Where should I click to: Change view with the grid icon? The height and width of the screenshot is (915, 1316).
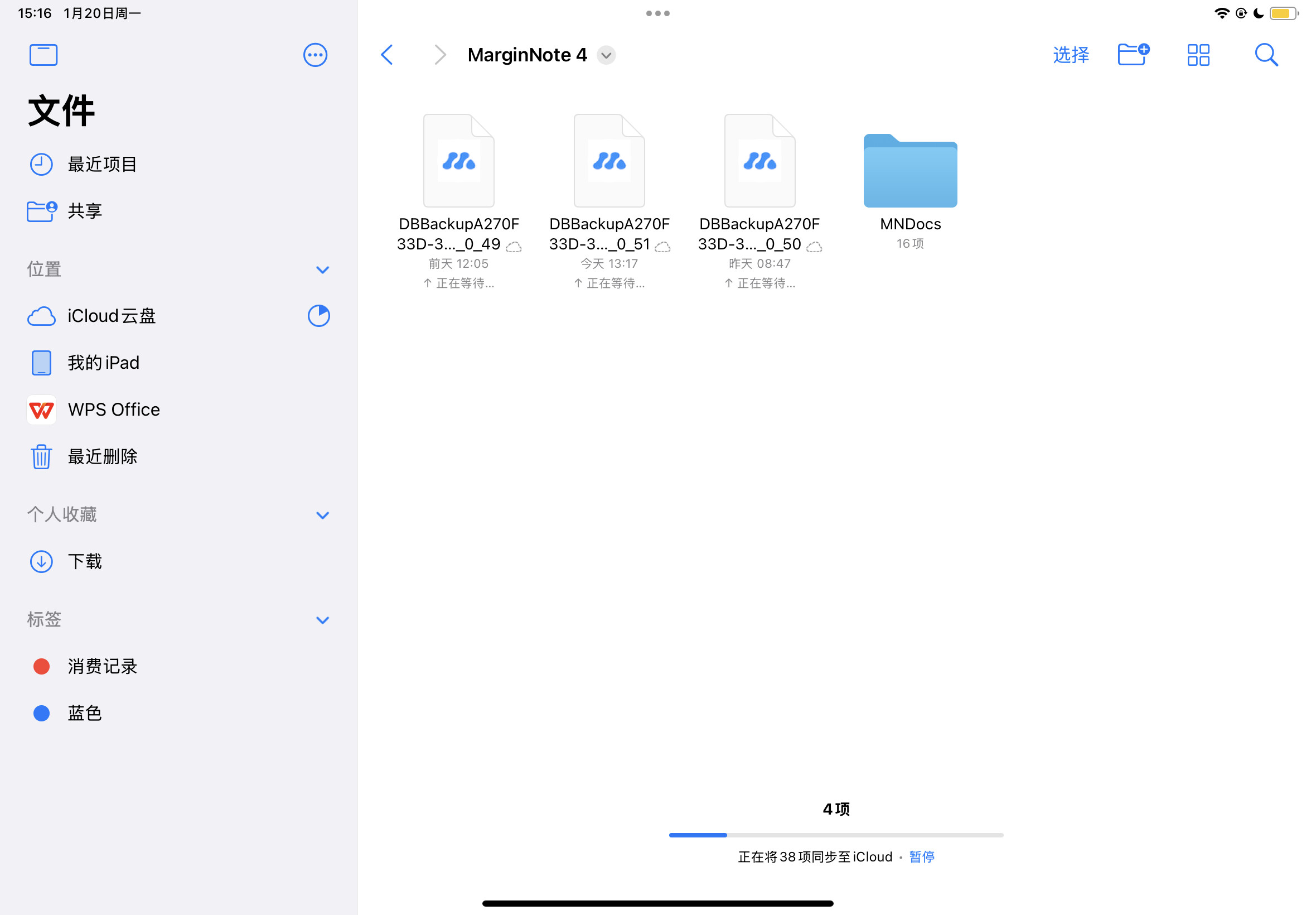pos(1198,55)
